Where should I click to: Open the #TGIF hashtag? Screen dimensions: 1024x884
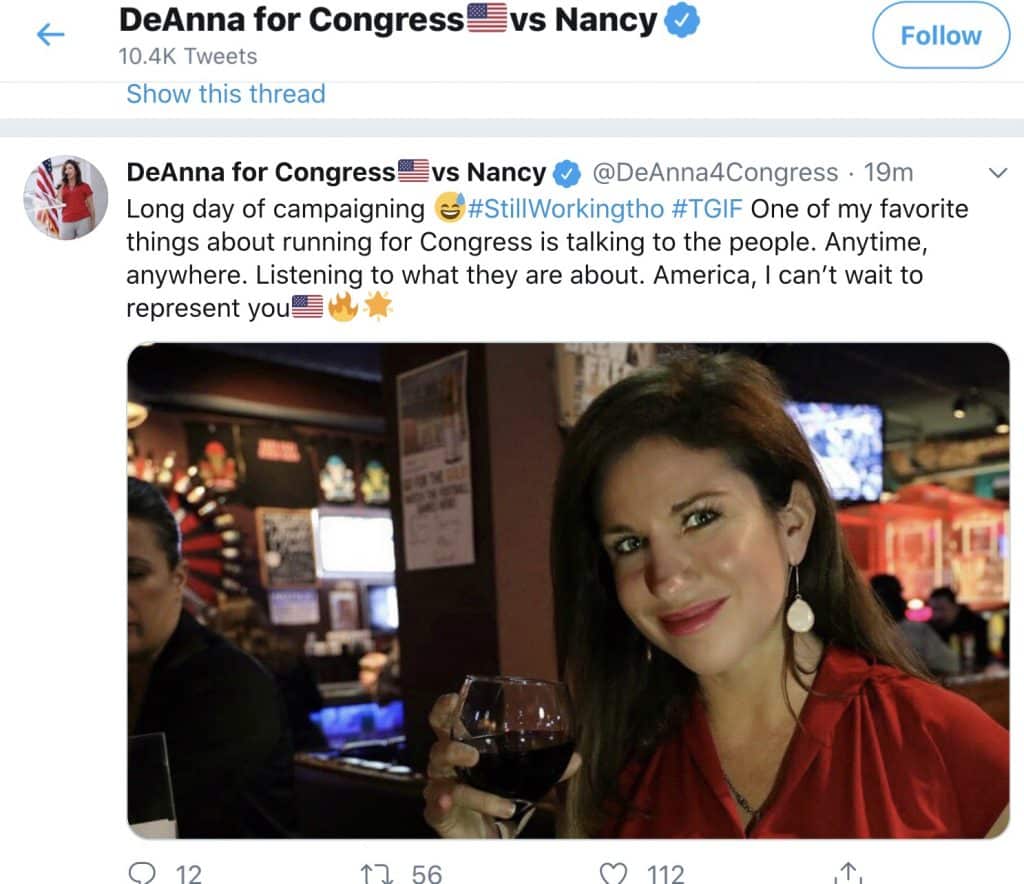click(x=707, y=209)
